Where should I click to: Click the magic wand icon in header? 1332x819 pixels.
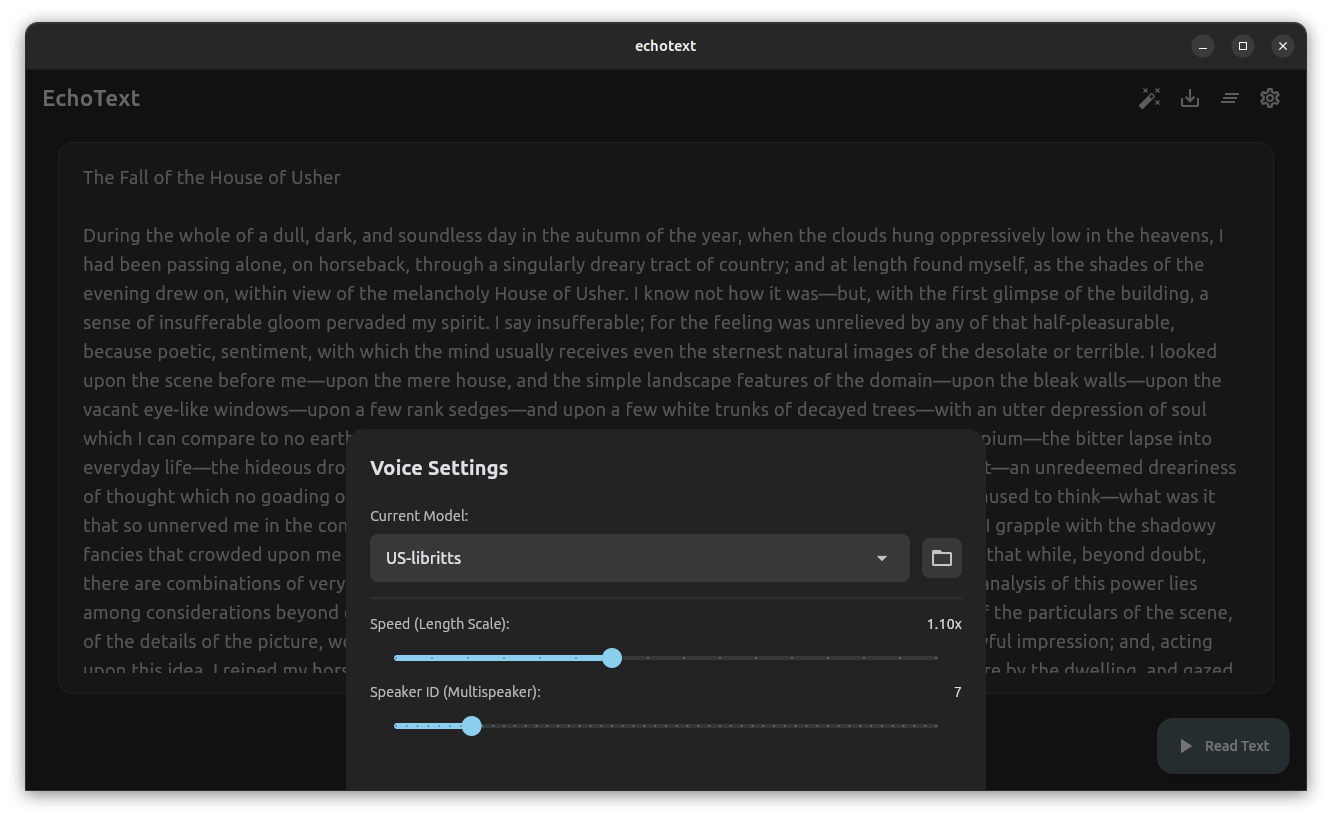click(x=1150, y=98)
